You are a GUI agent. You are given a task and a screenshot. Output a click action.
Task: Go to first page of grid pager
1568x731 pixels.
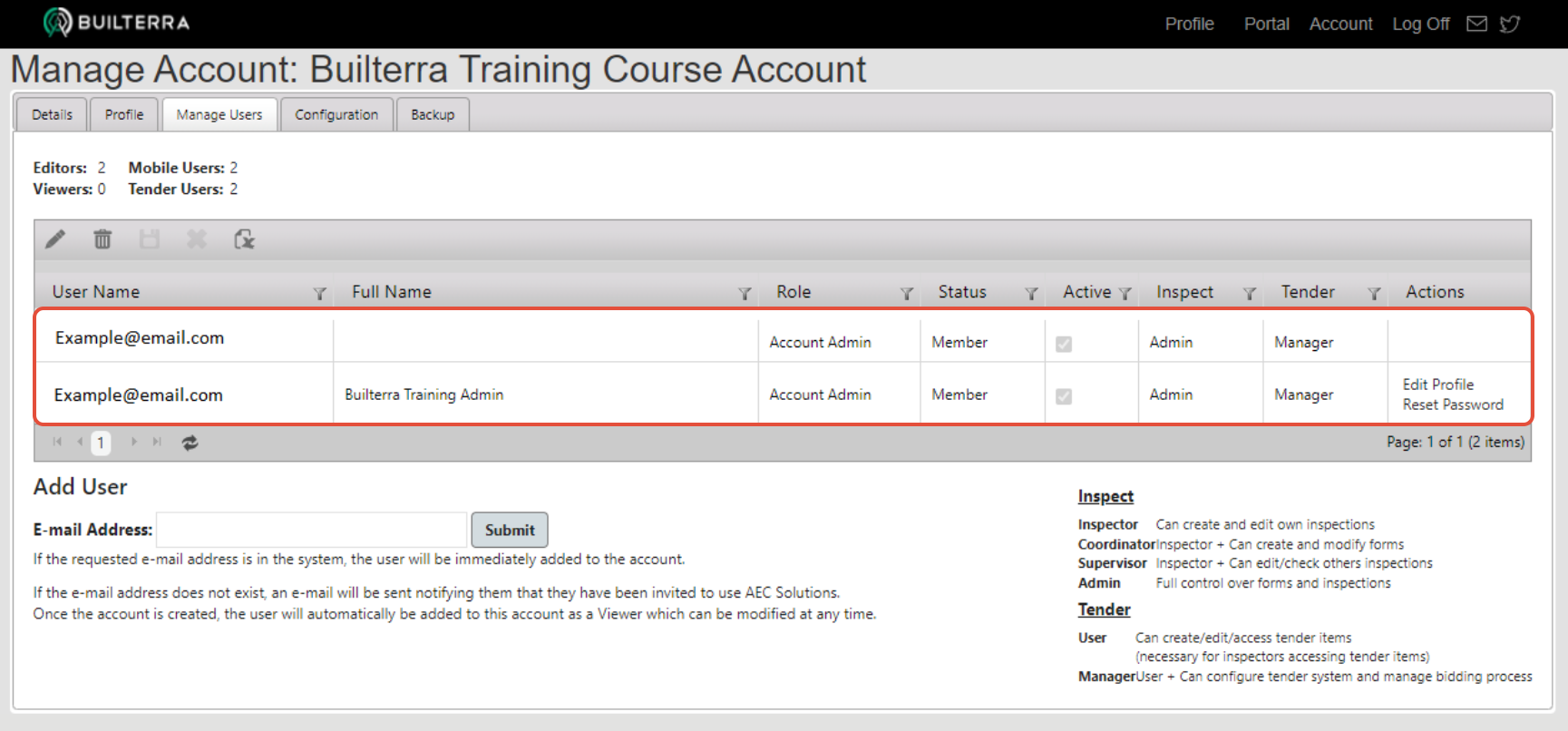click(x=57, y=442)
